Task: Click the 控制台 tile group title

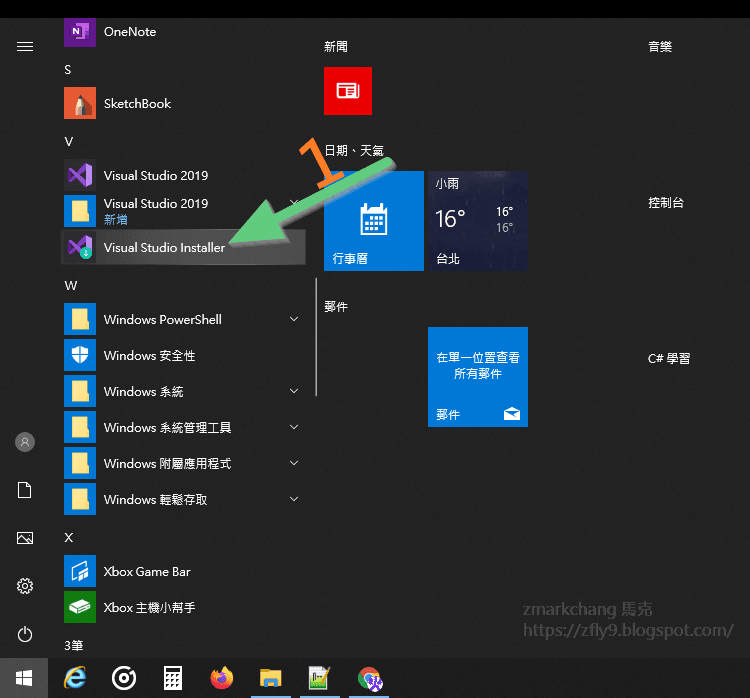Action: (666, 203)
